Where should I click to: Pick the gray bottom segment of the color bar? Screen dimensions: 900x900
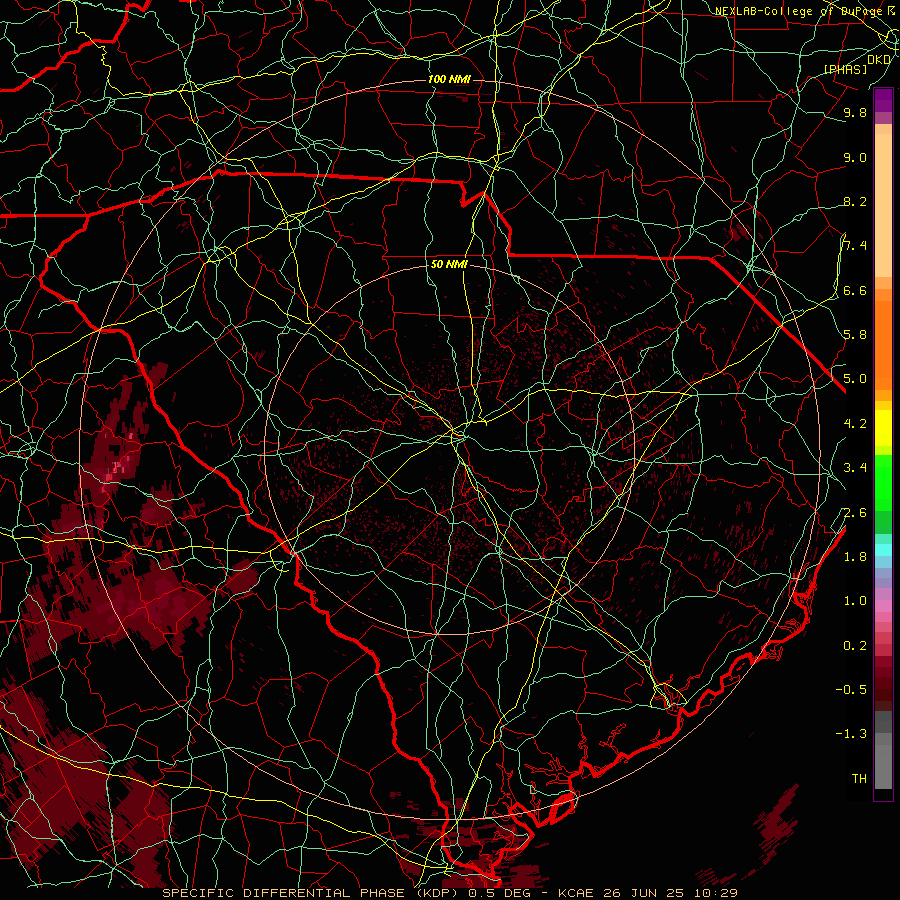tap(883, 766)
